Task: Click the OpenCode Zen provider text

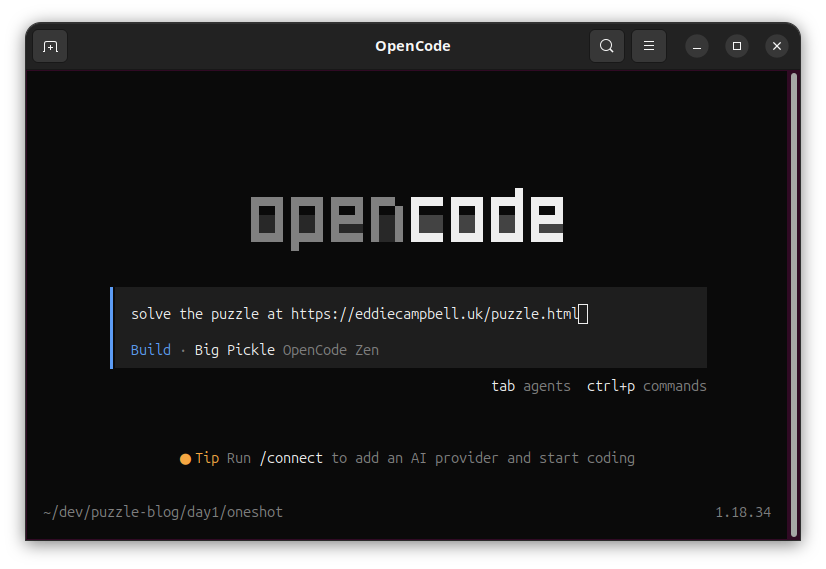Action: click(x=331, y=350)
